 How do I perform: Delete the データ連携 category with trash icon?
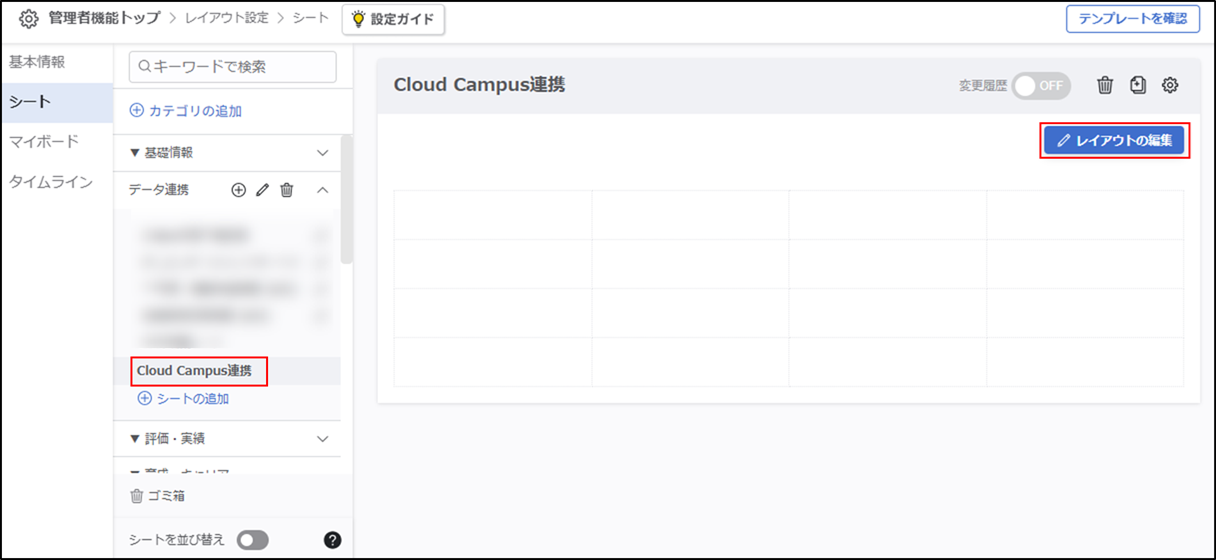[287, 190]
